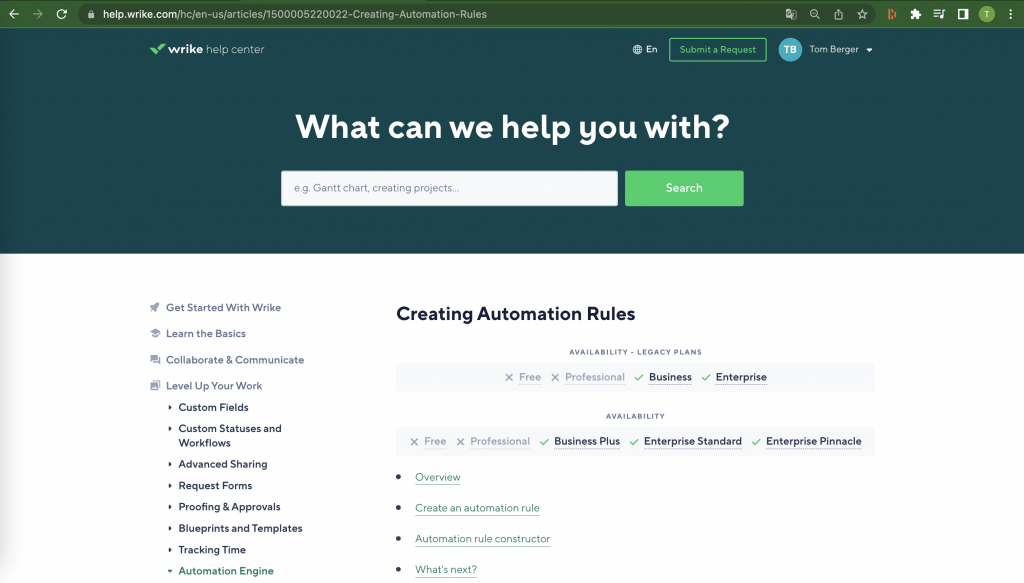Click the help center search input field
The width and height of the screenshot is (1024, 583).
click(449, 188)
